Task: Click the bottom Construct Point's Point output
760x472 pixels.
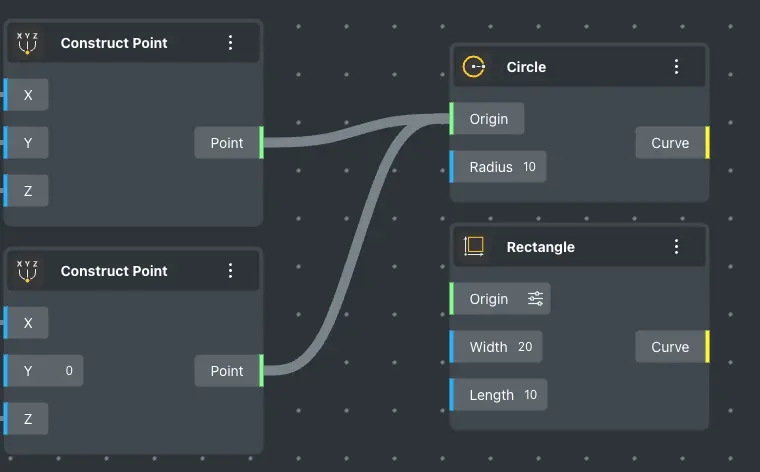Action: [228, 371]
